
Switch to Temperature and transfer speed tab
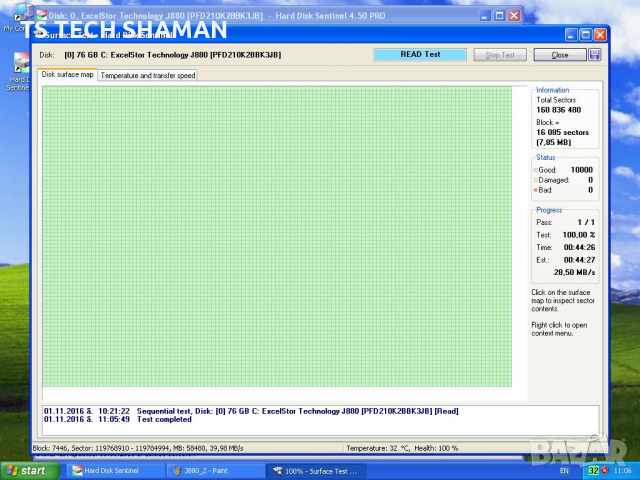149,75
